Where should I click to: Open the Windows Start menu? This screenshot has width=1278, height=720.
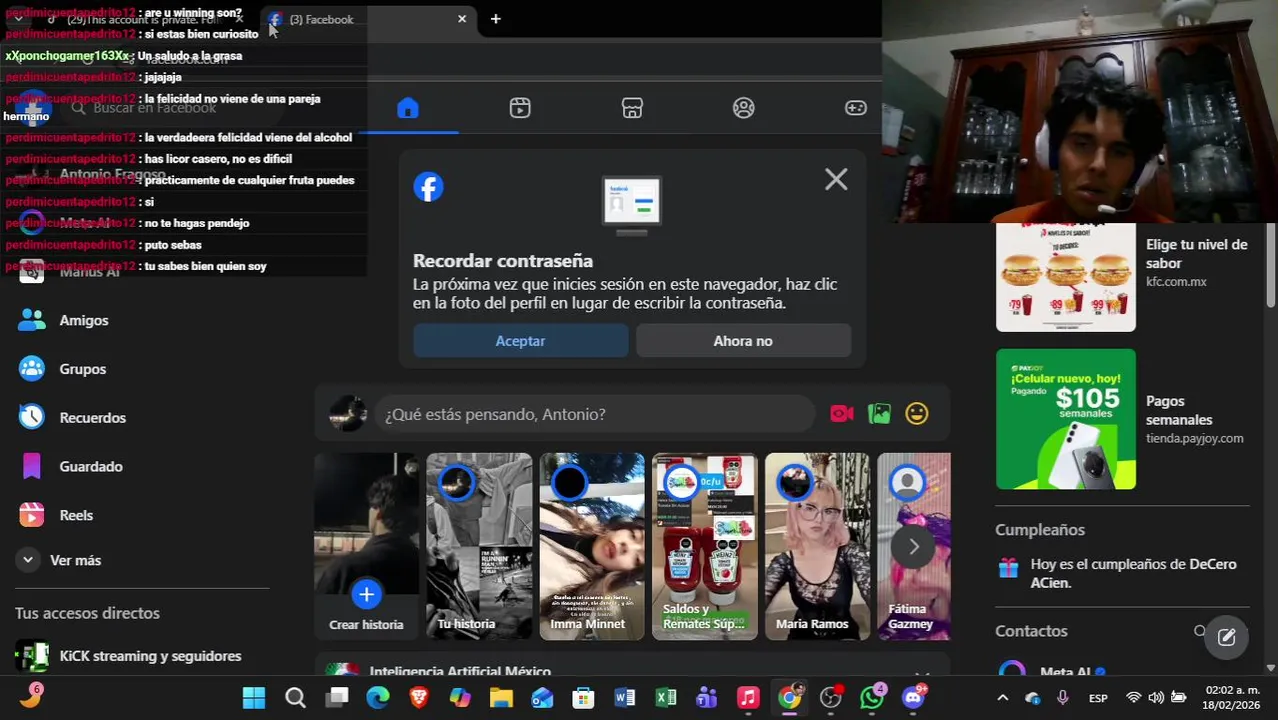click(254, 698)
